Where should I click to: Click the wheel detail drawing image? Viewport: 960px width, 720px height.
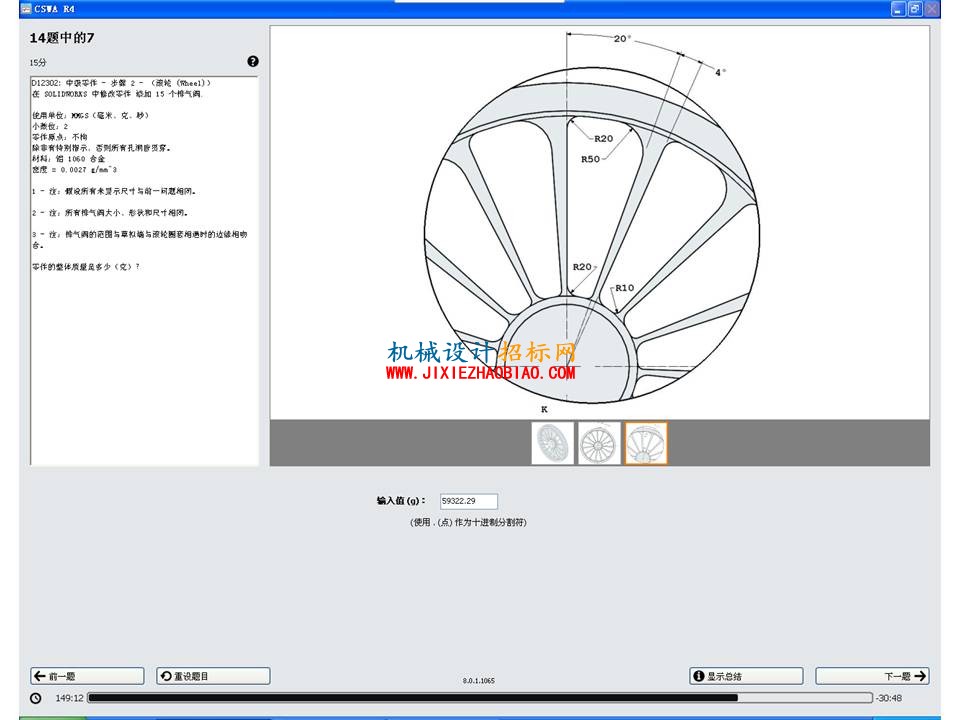(x=599, y=222)
